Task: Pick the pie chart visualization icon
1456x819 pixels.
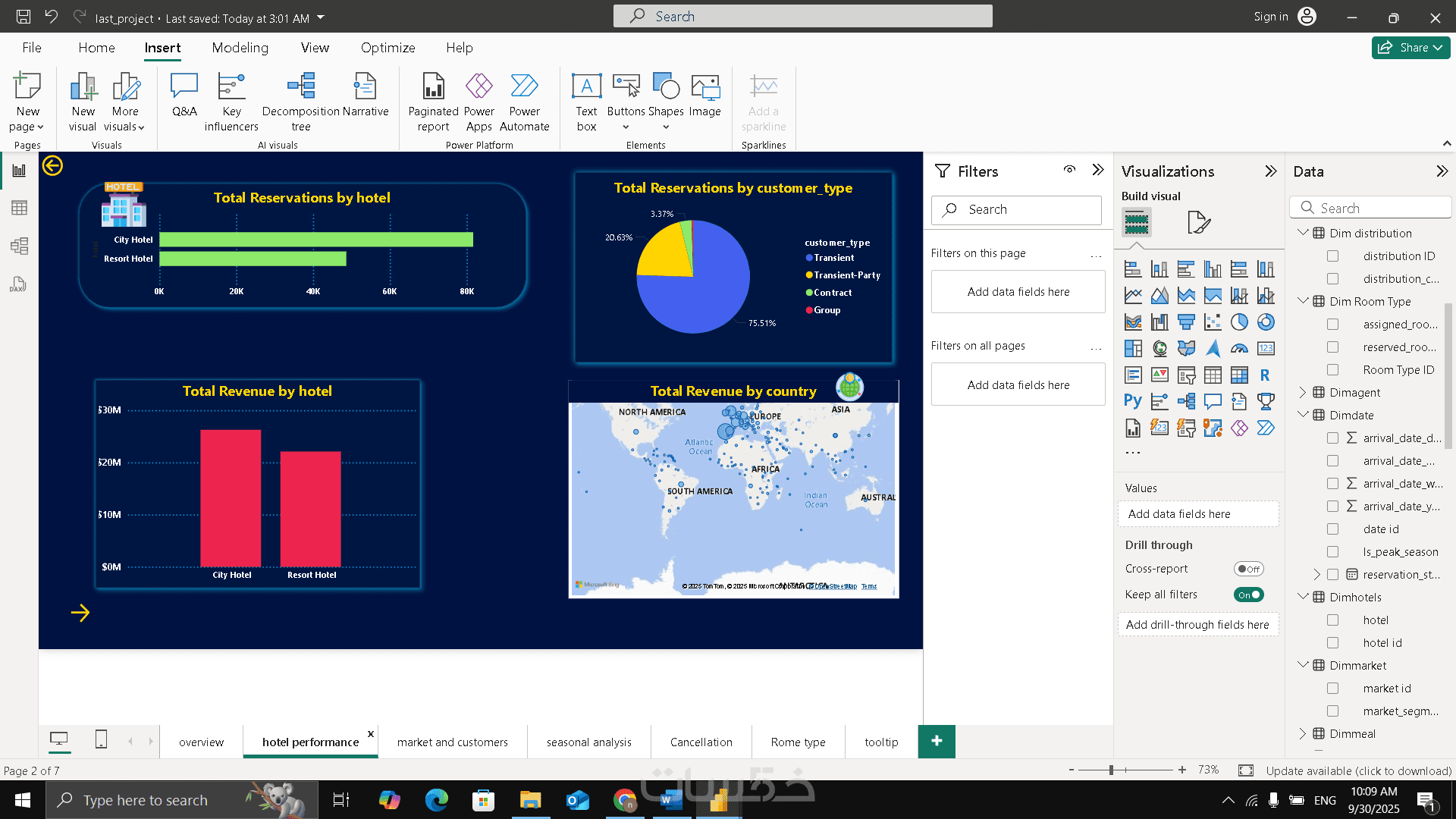Action: coord(1239,322)
